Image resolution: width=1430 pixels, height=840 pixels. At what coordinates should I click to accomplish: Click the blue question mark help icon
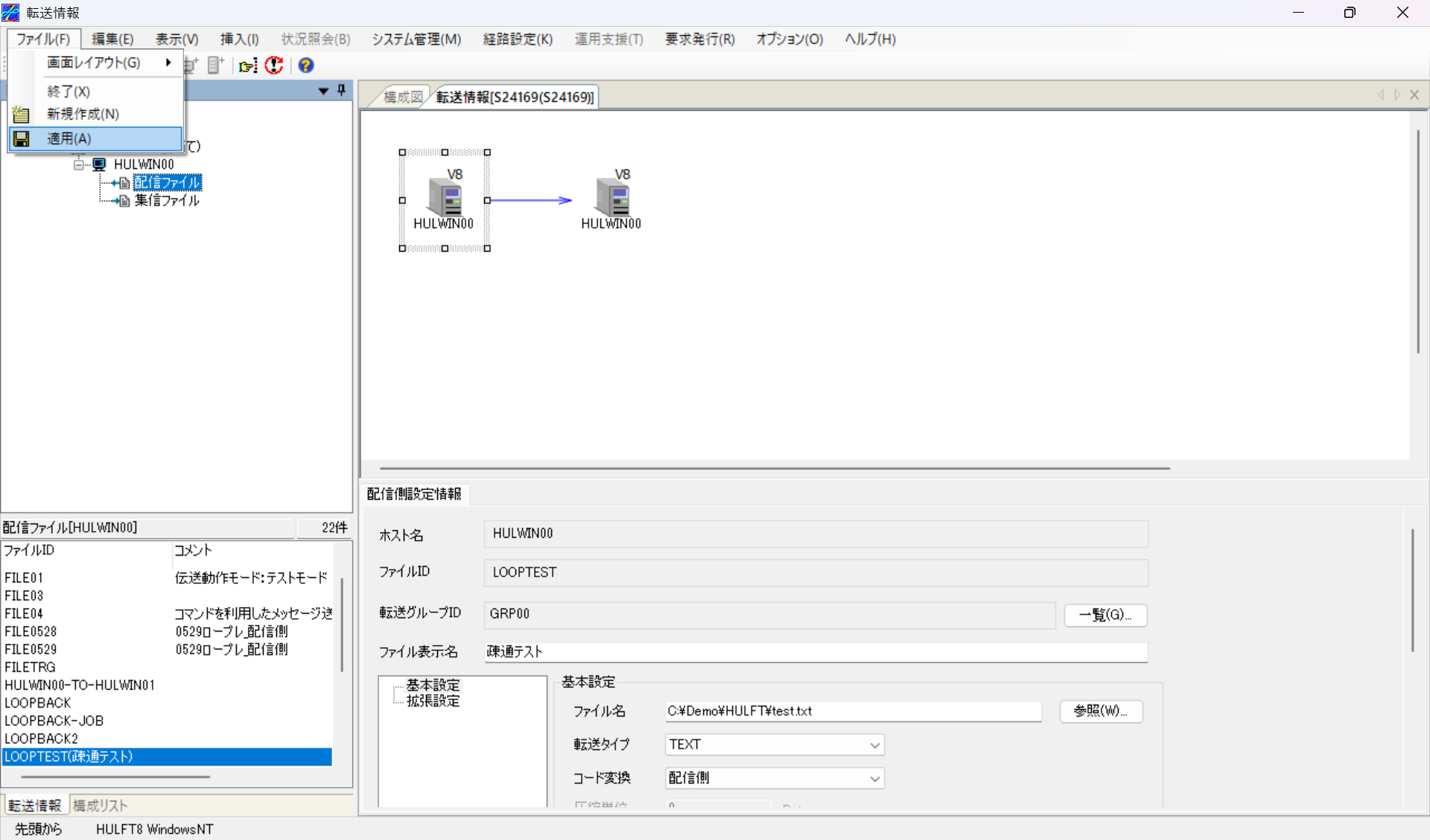[305, 66]
